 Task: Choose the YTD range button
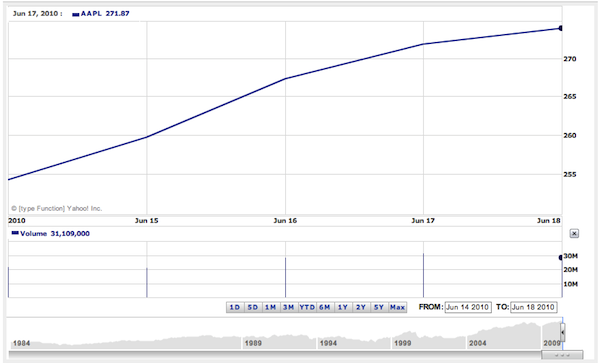tap(307, 307)
